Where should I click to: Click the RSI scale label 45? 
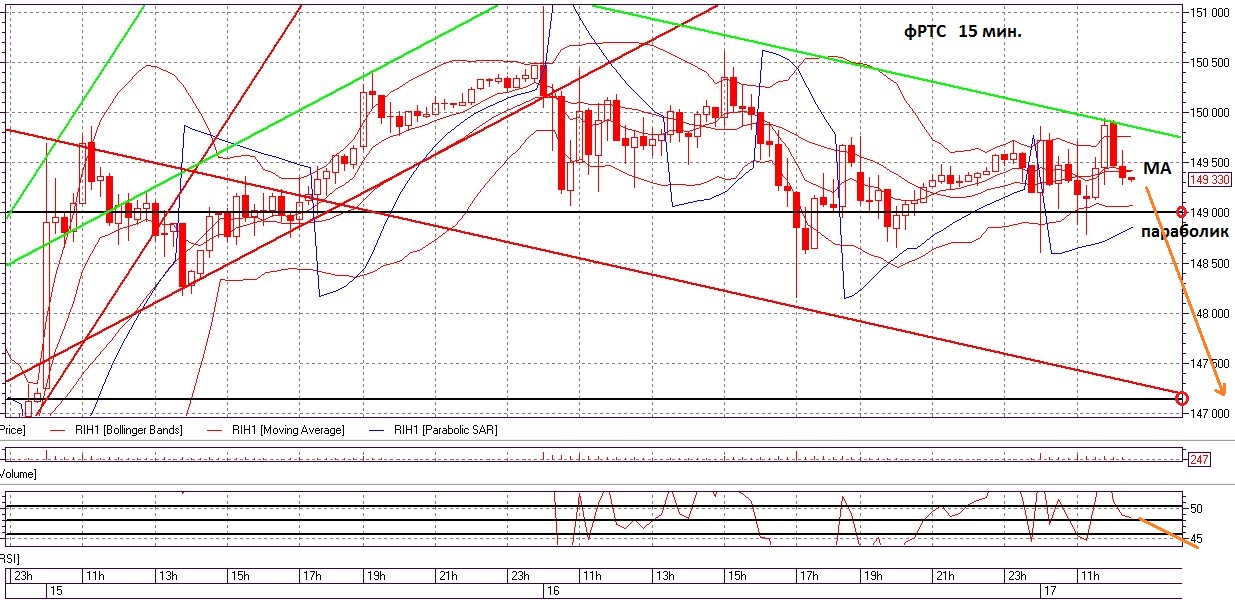tap(1195, 540)
